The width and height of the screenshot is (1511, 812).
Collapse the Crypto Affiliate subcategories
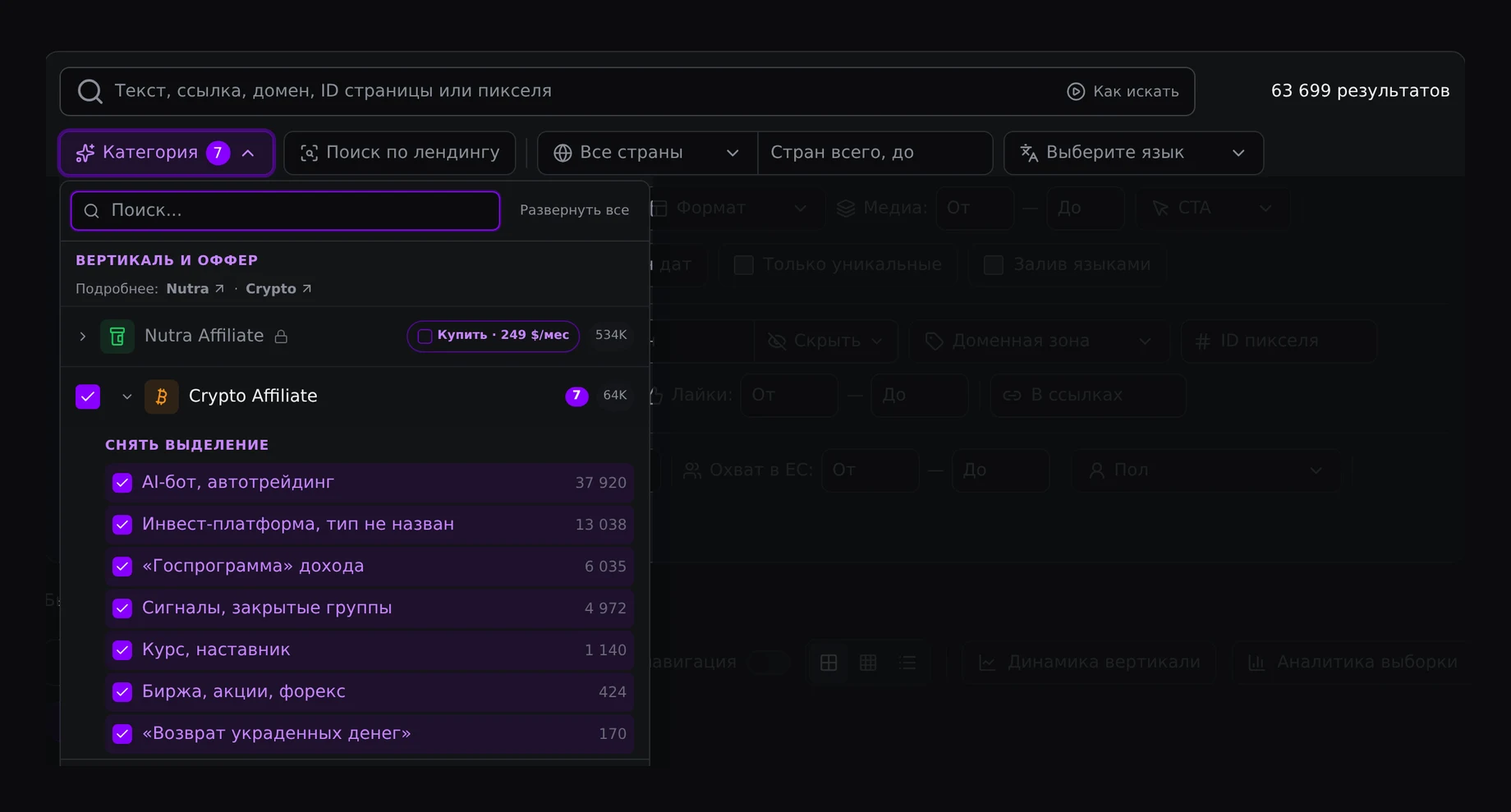[x=126, y=397]
